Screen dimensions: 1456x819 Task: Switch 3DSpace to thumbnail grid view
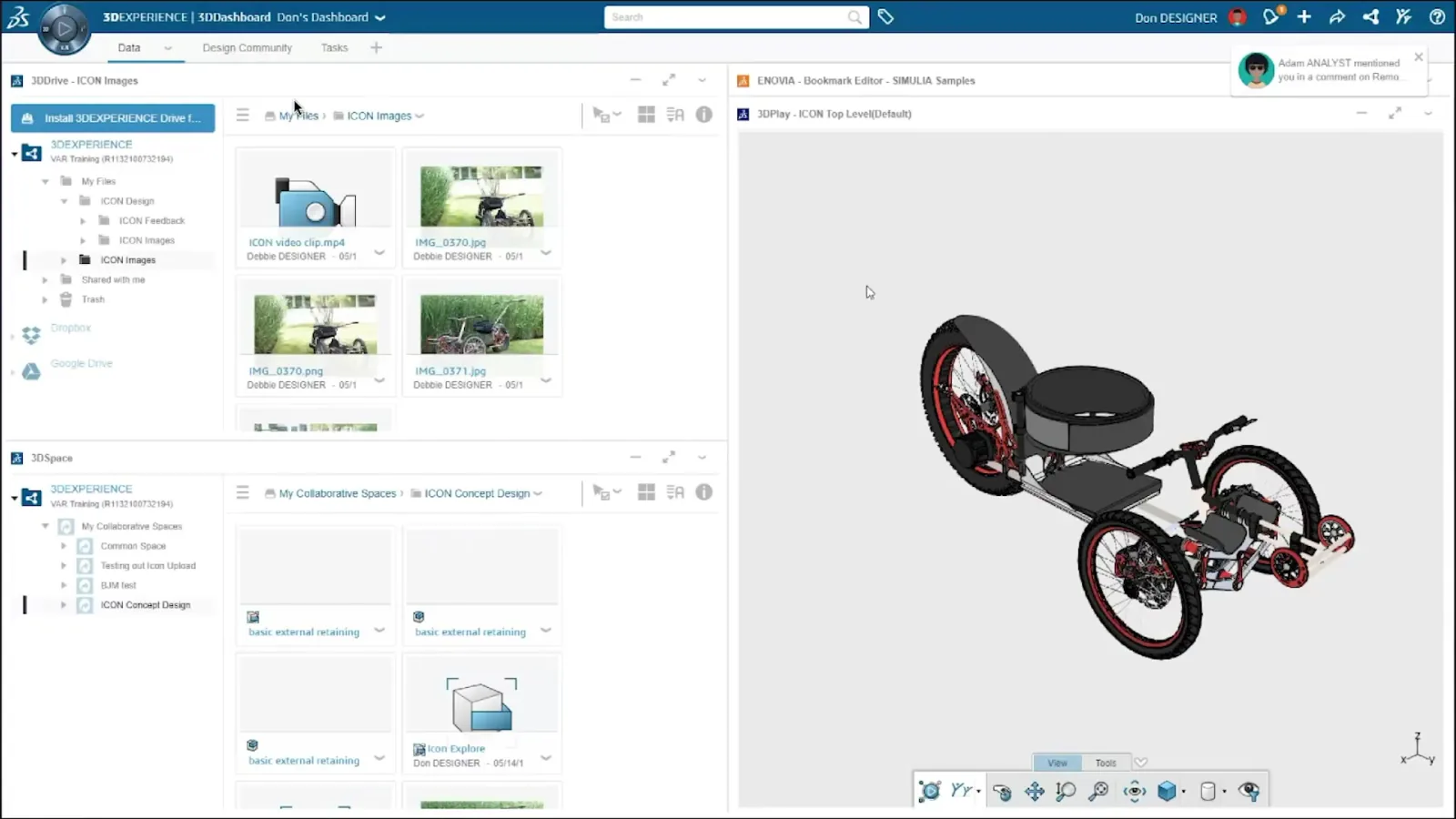646,492
